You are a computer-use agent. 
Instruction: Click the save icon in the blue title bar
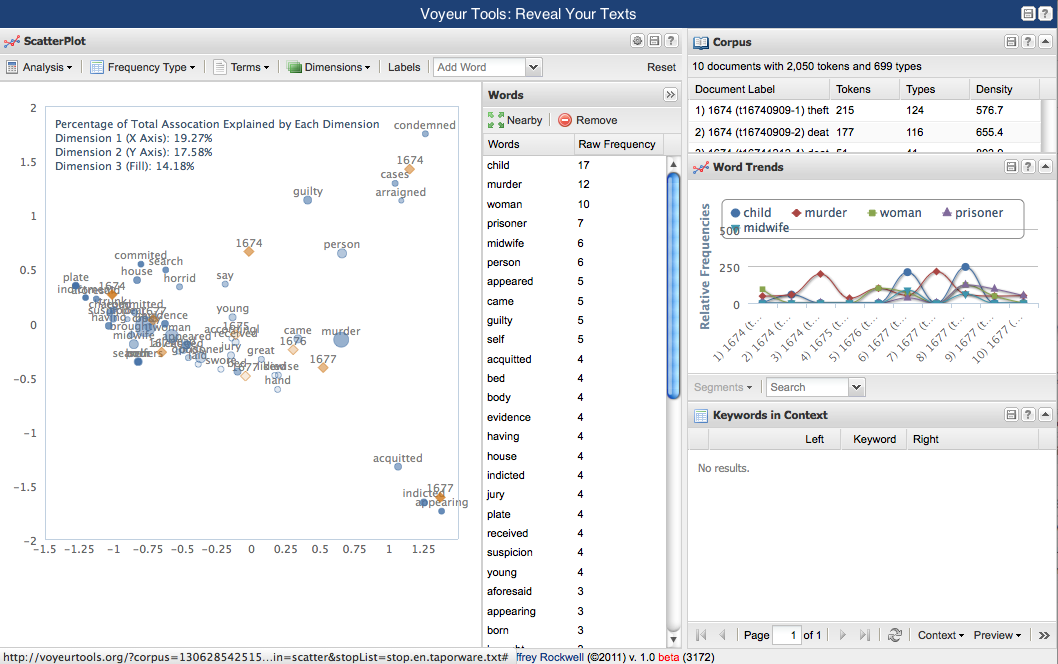(1028, 13)
